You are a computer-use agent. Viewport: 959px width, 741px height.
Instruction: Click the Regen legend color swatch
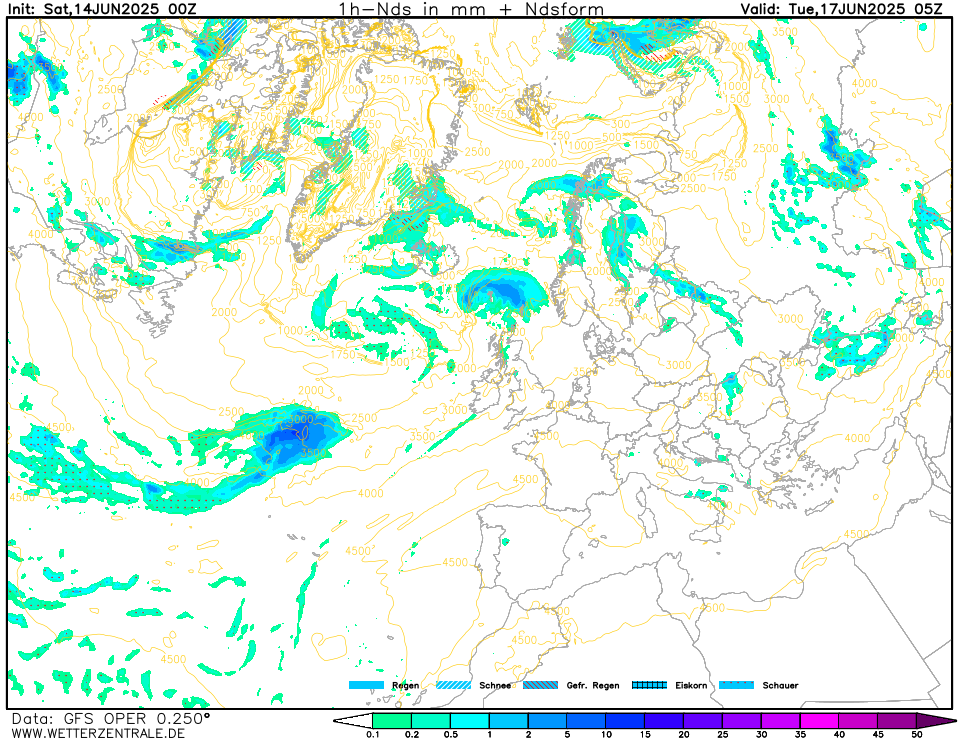point(366,685)
